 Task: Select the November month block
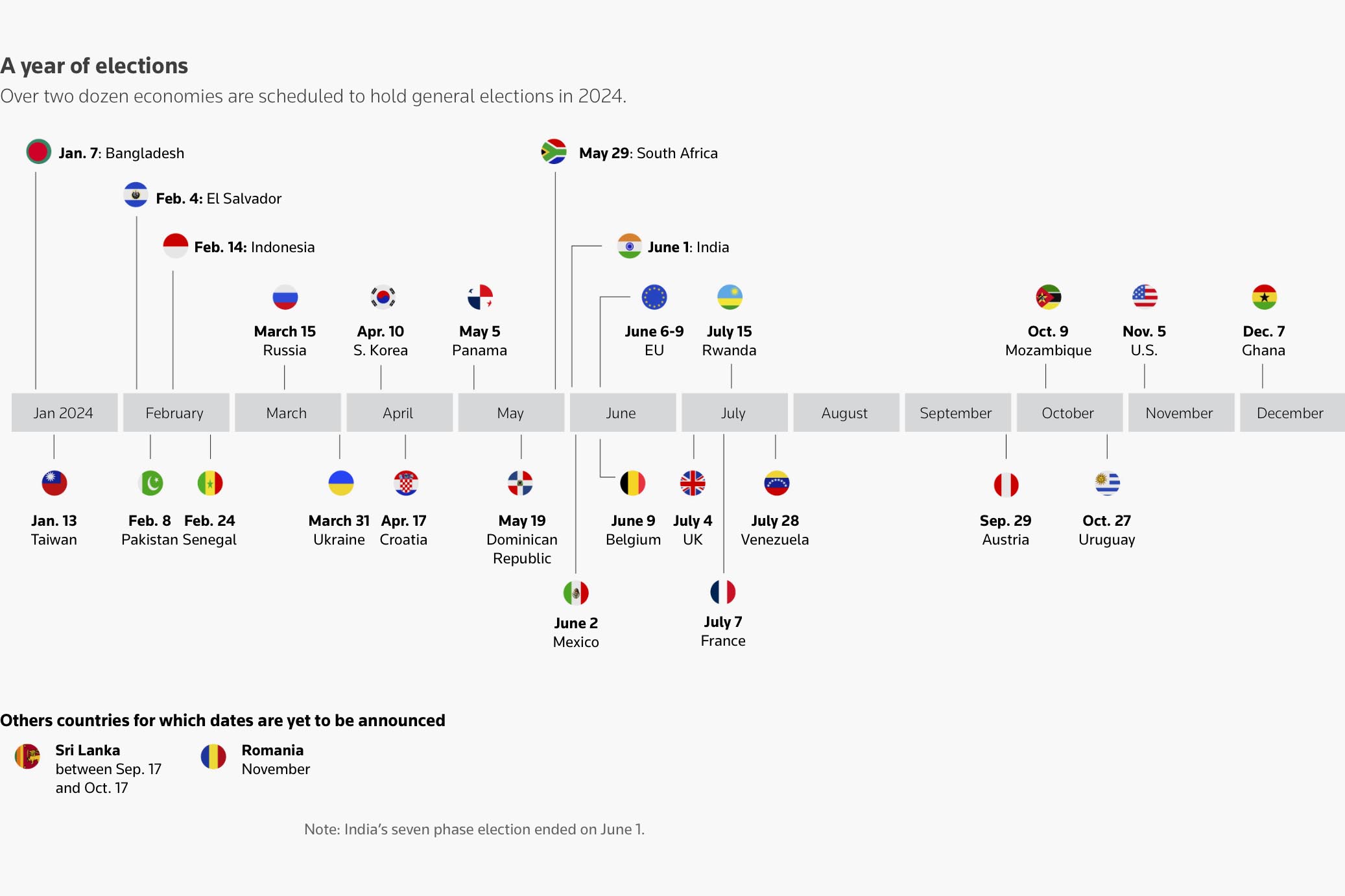(x=1180, y=413)
